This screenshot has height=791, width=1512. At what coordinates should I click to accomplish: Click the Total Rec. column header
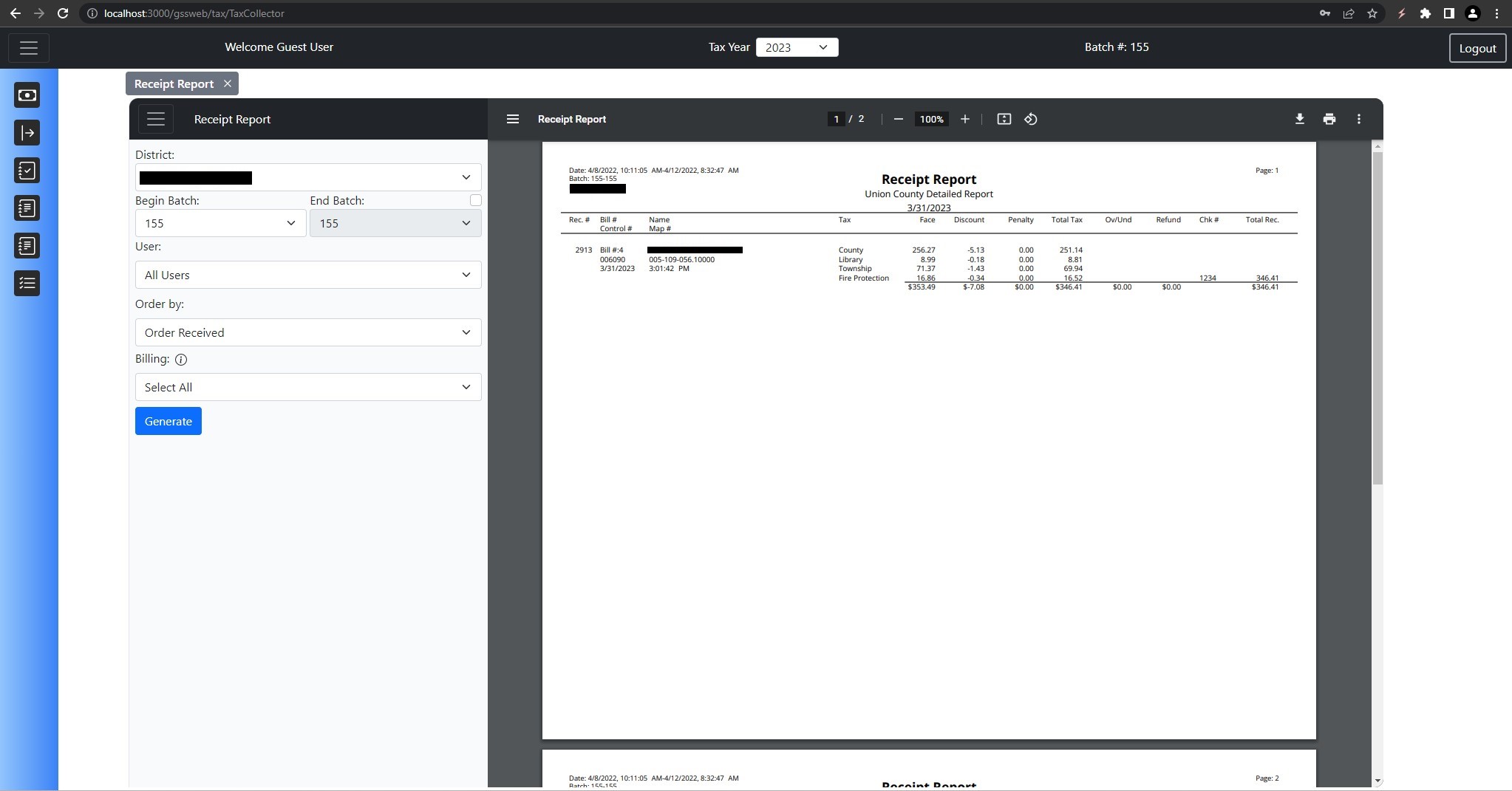click(x=1262, y=220)
